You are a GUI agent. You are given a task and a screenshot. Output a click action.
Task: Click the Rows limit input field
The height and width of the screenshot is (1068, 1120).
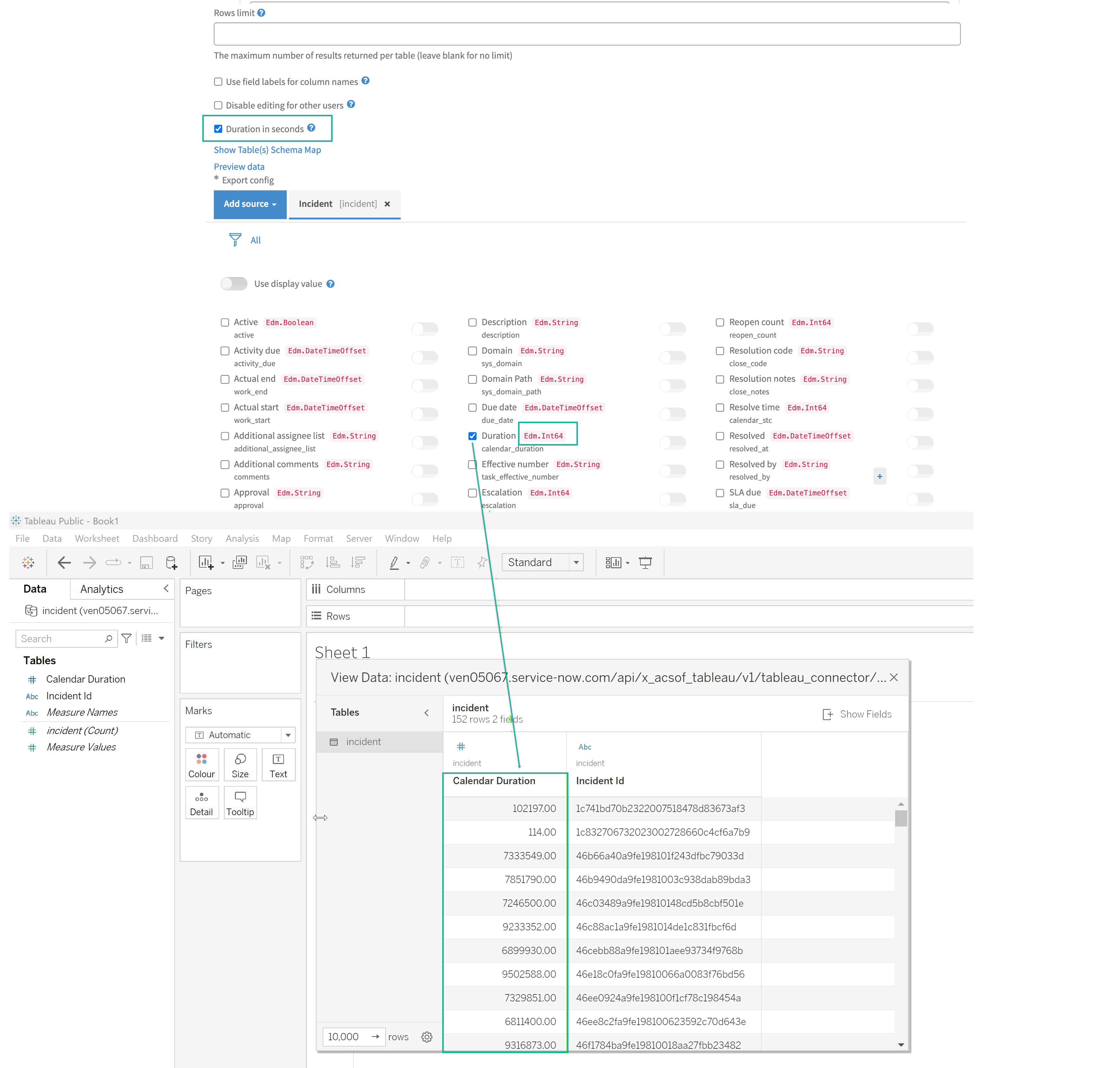pos(586,34)
